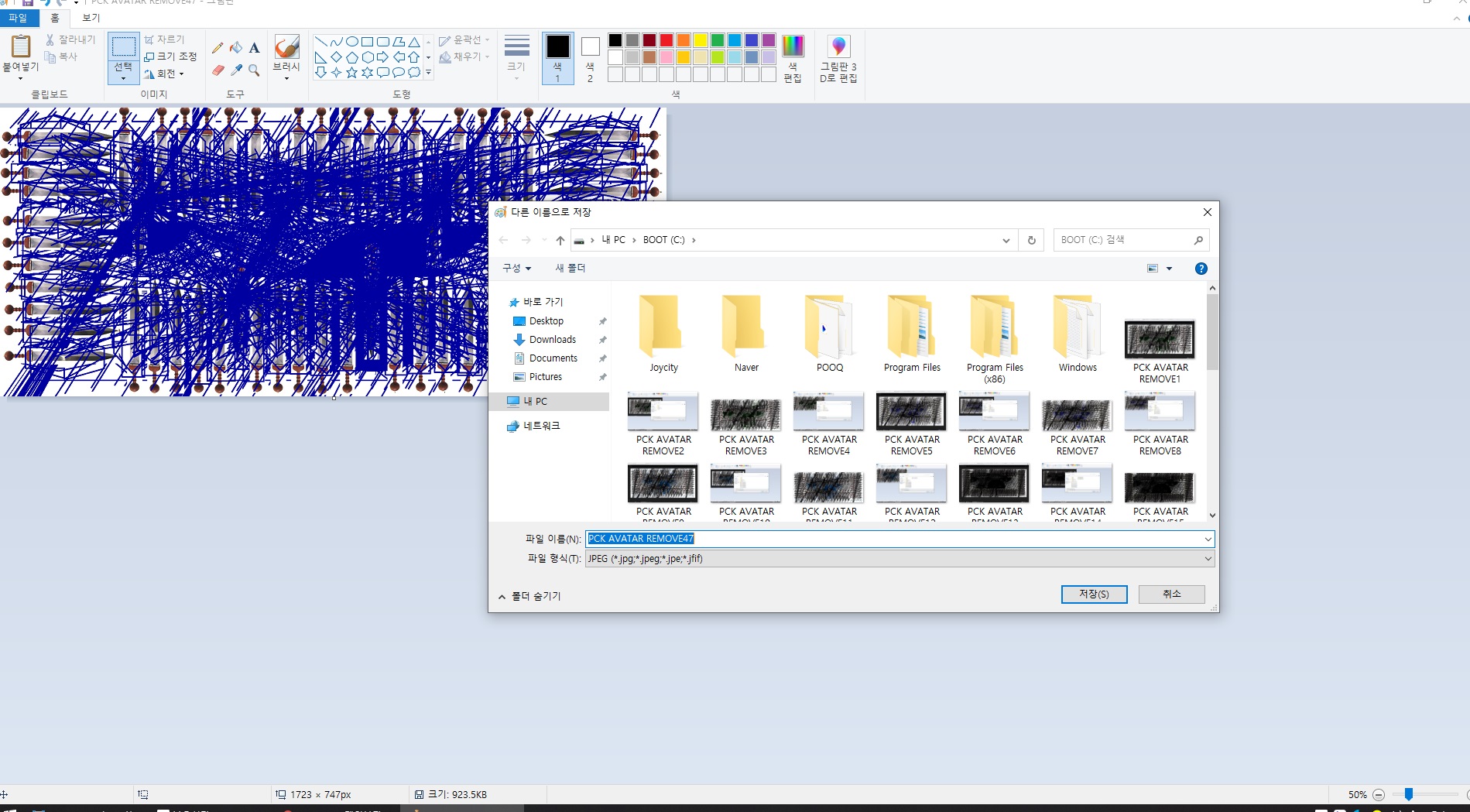This screenshot has width=1470, height=812.
Task: Click the Resize (크기 조정) tool
Action: click(170, 57)
